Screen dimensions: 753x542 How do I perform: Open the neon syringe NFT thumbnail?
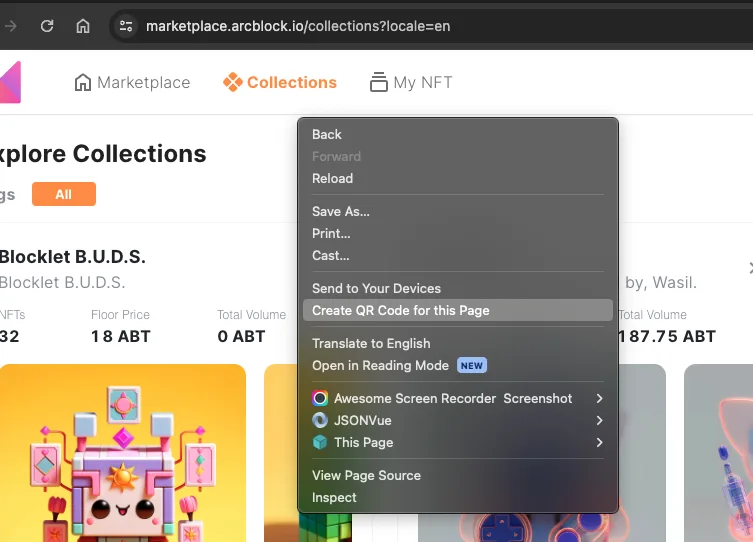pos(718,453)
